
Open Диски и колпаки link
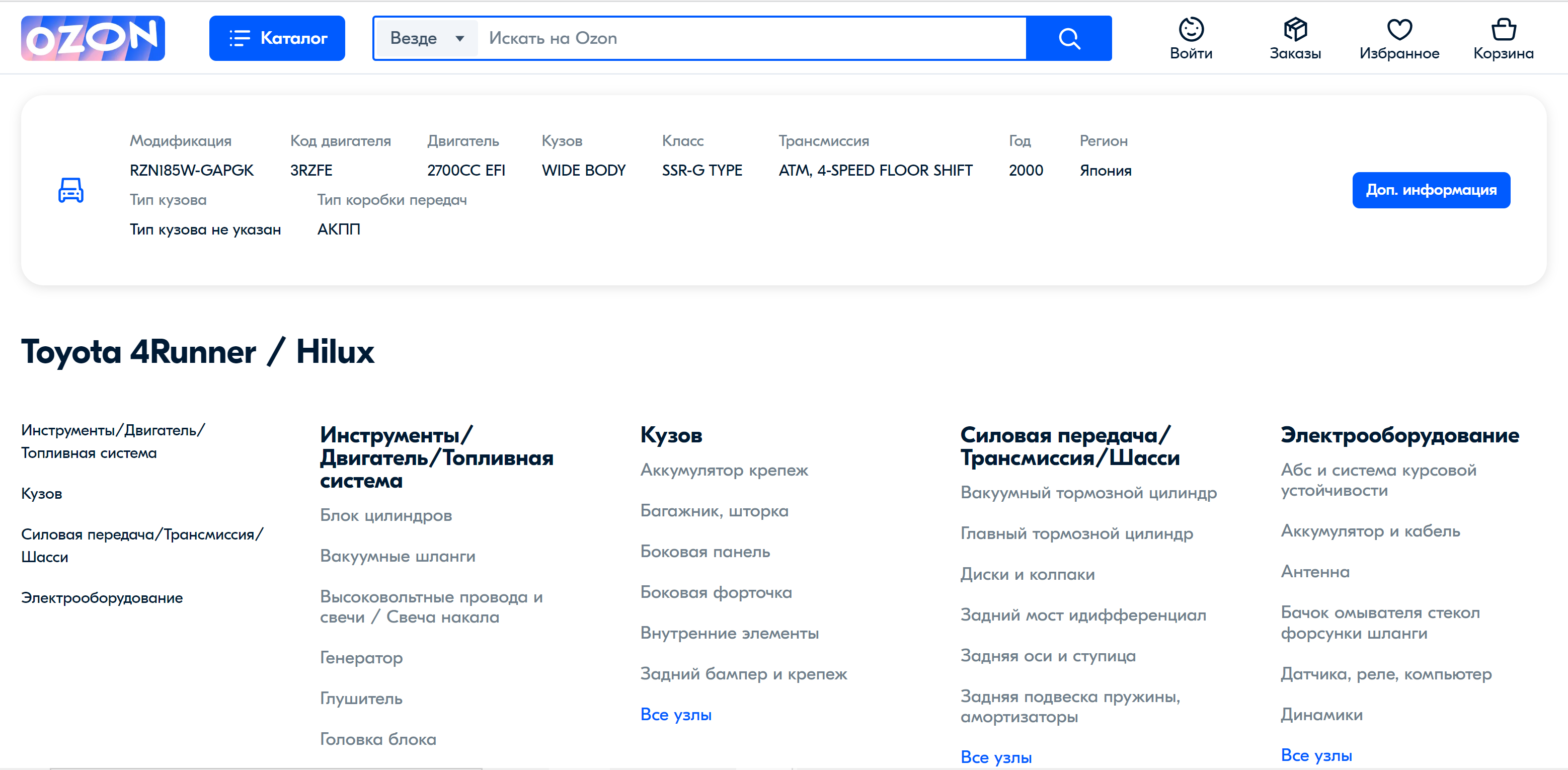(1028, 575)
